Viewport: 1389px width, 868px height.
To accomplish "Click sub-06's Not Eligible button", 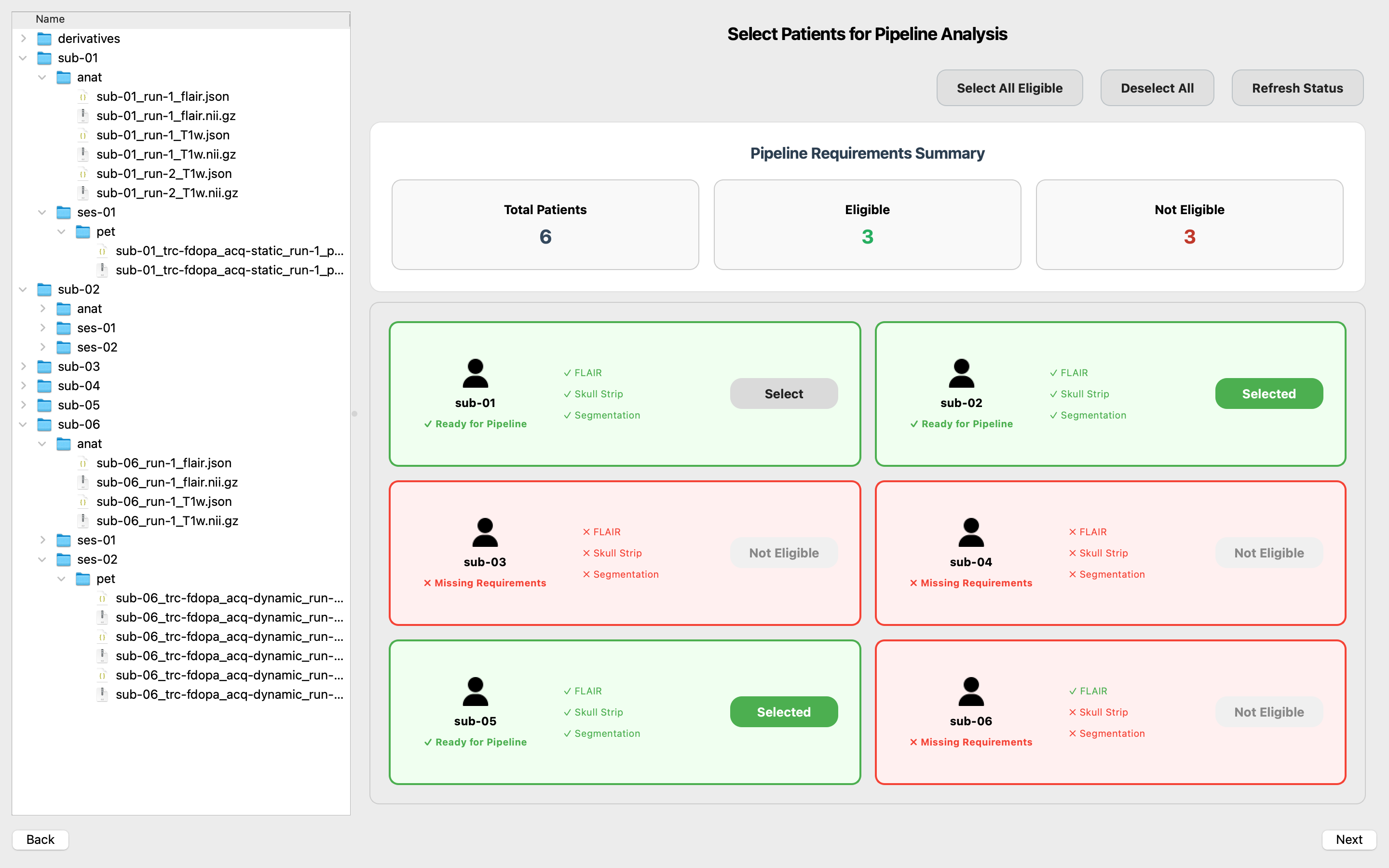I will tap(1268, 712).
